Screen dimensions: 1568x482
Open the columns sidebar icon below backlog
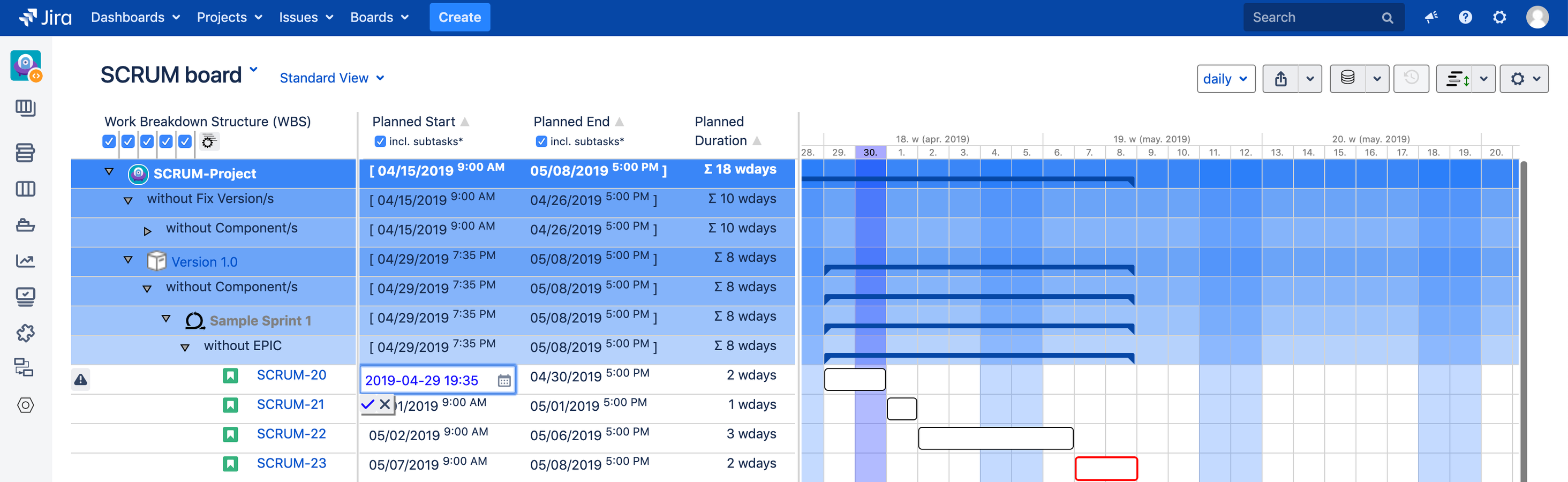click(x=25, y=189)
